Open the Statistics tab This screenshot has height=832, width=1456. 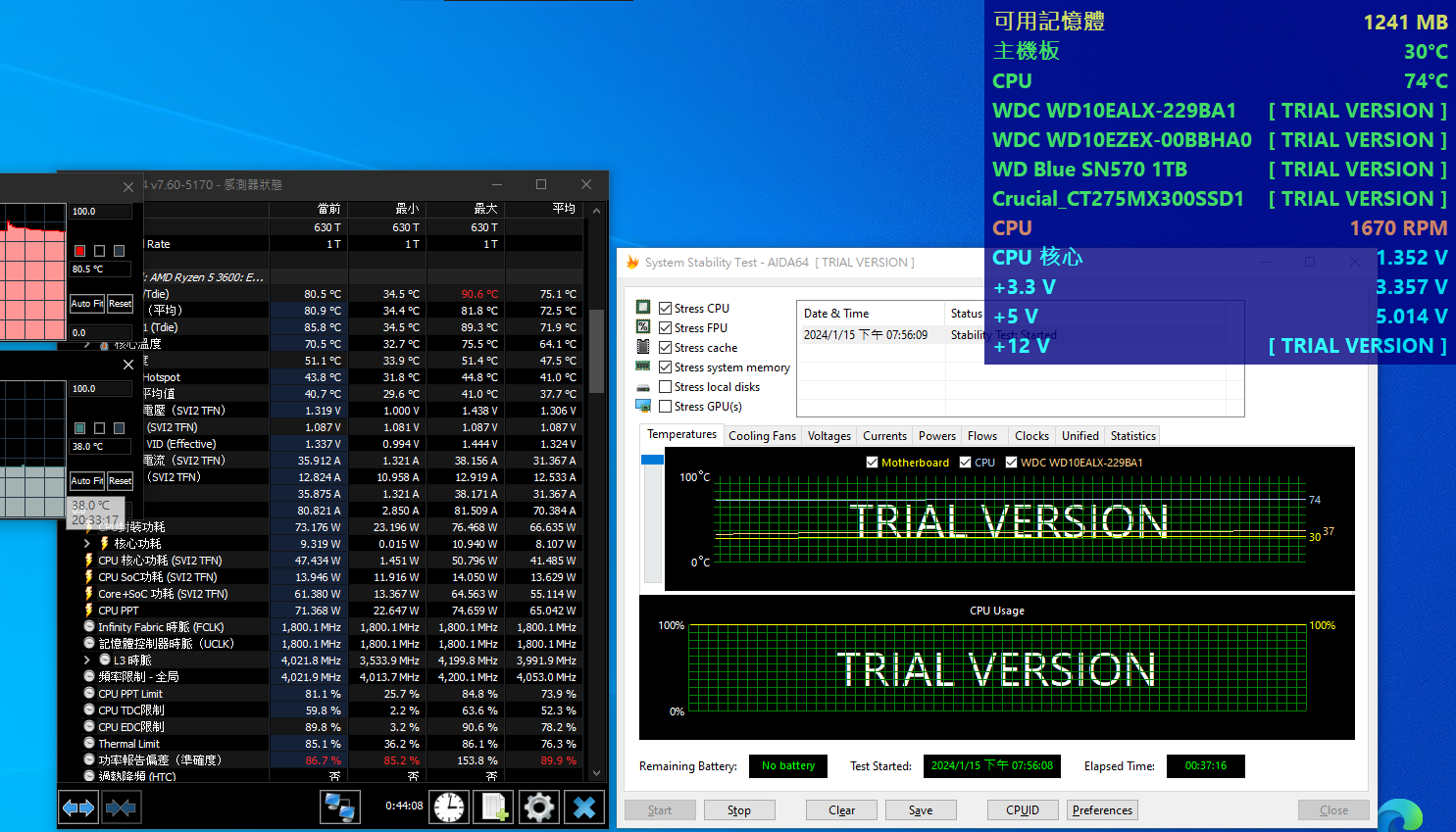pos(1132,436)
